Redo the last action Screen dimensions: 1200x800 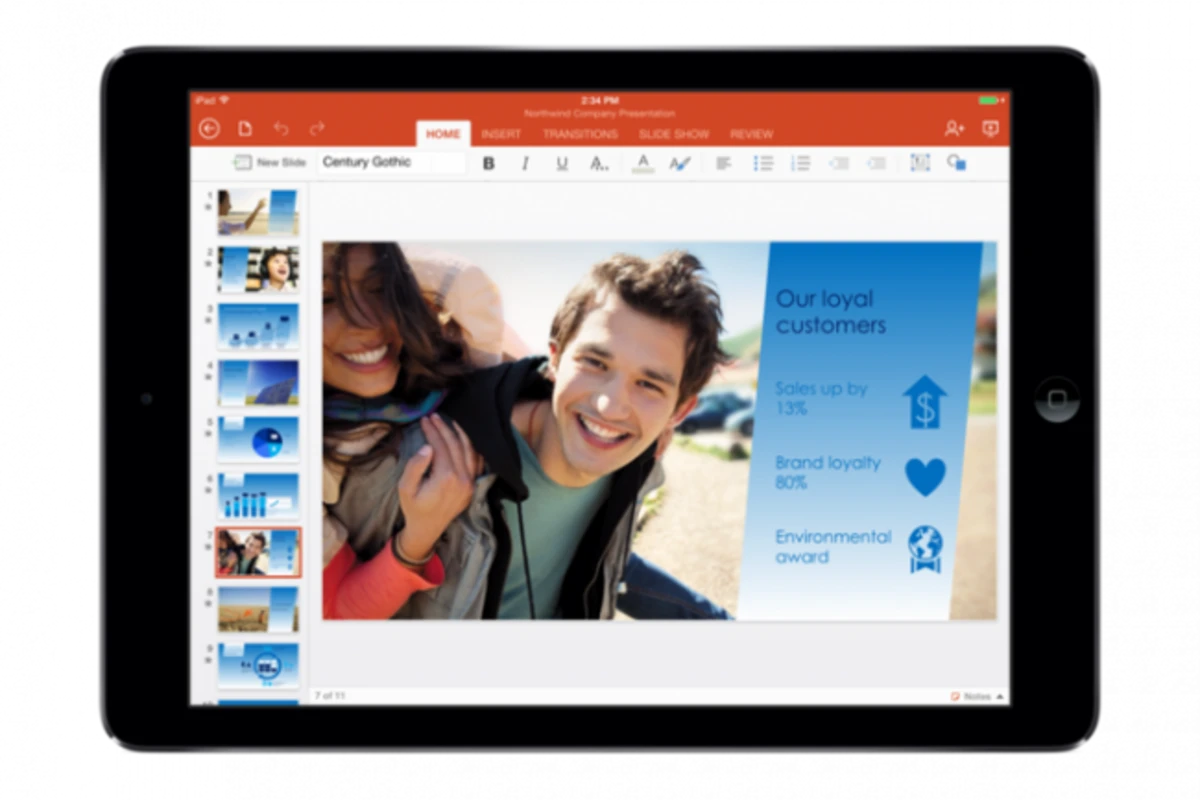[x=317, y=128]
